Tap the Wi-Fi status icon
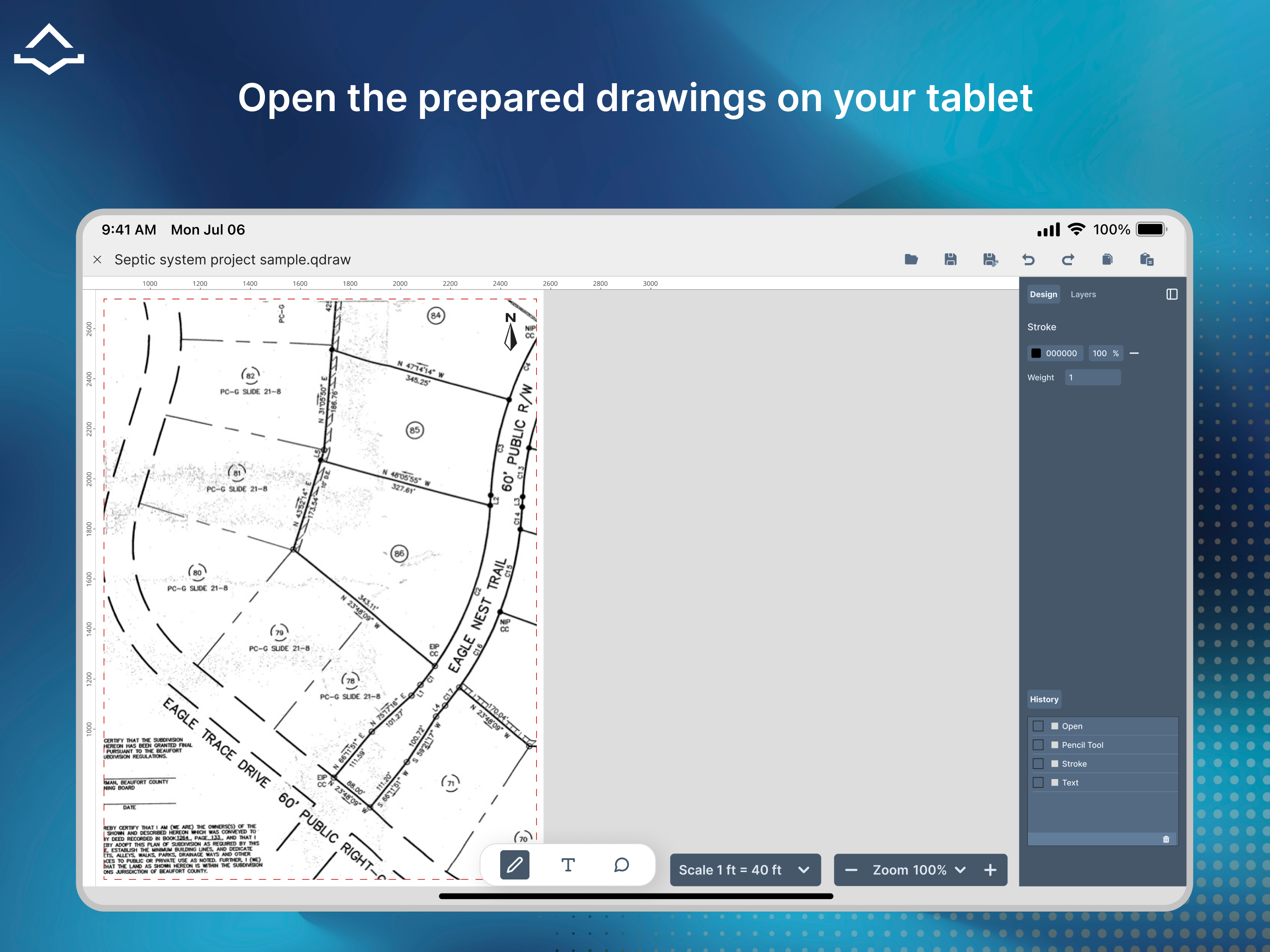Viewport: 1270px width, 952px height. [1077, 230]
